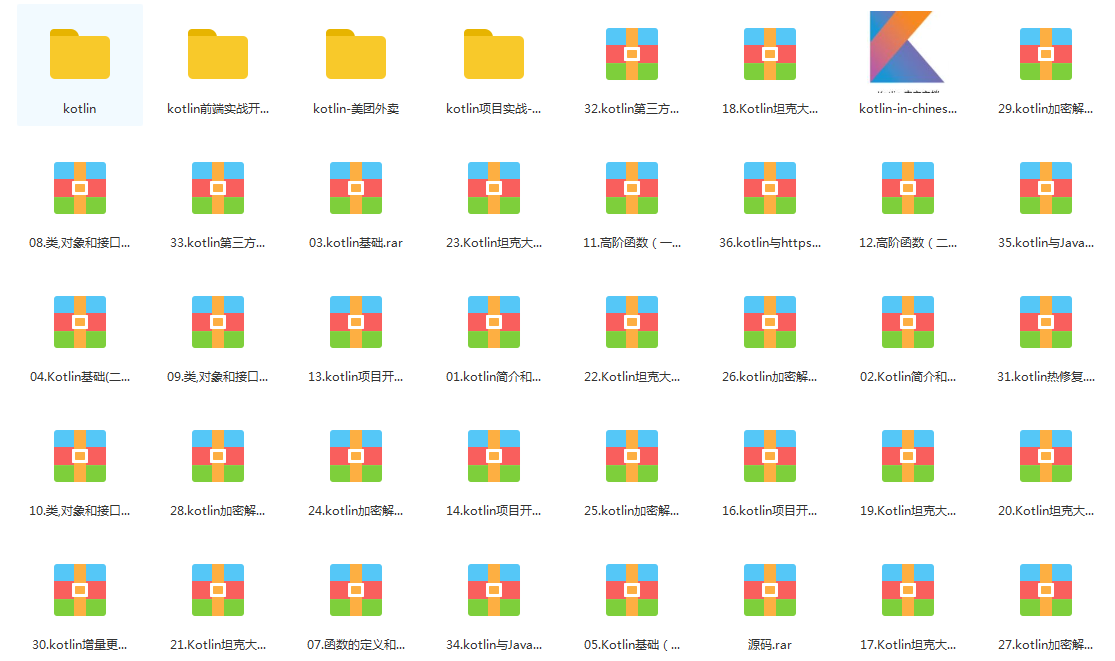Viewport: 1115px width, 661px height.
Task: Select the kotlin-in-chines... Kotlin logo thumbnail
Action: (x=907, y=50)
